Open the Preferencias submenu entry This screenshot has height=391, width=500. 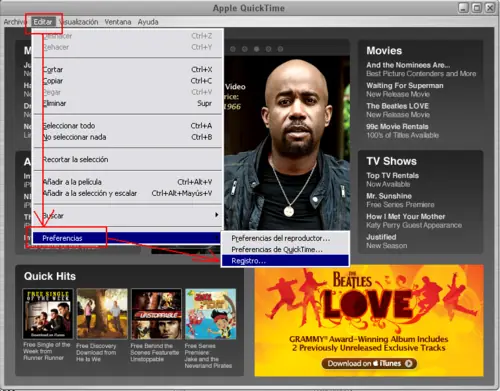127,238
